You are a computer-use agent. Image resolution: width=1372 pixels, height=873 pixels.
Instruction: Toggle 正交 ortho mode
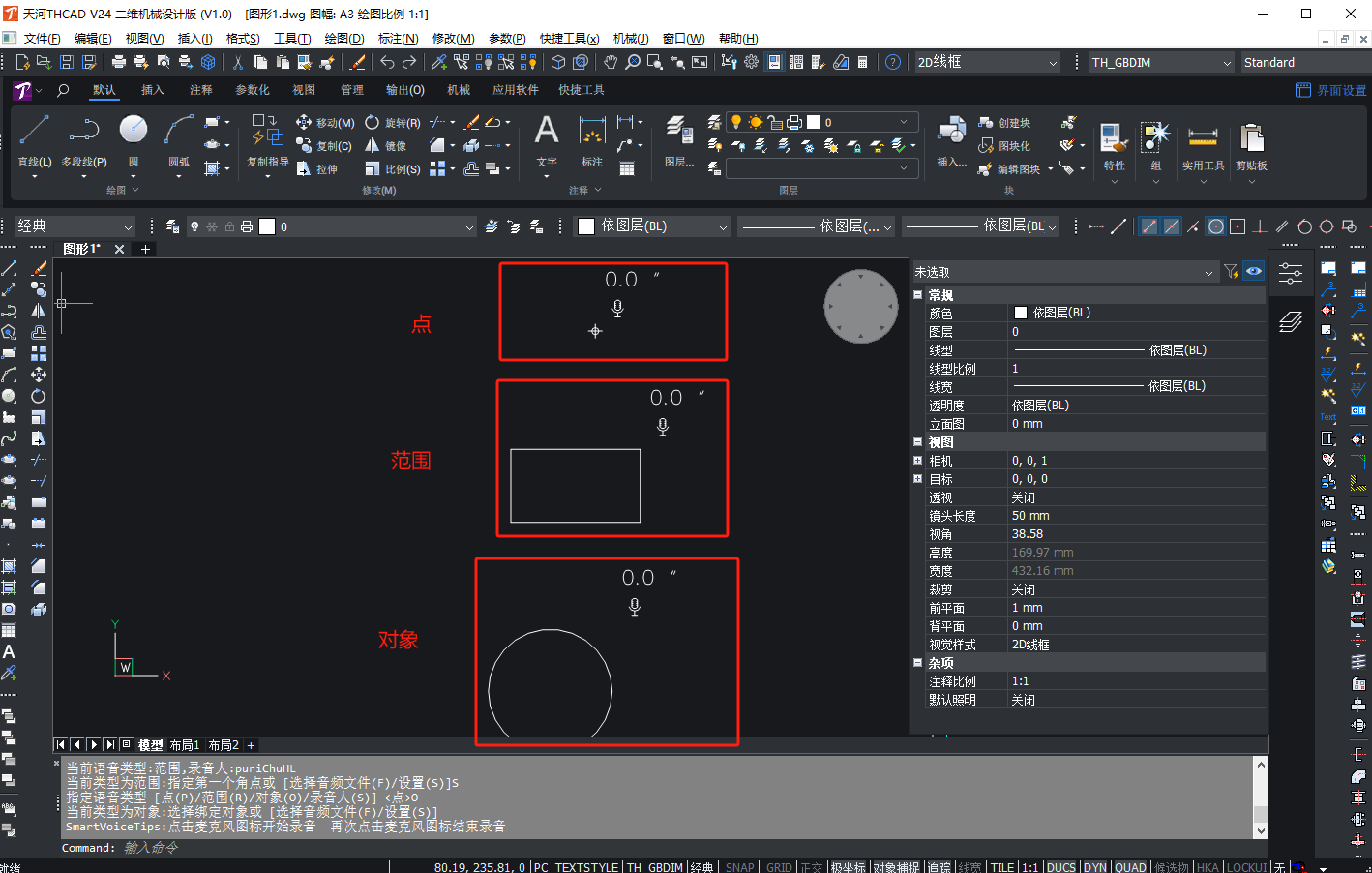811,867
